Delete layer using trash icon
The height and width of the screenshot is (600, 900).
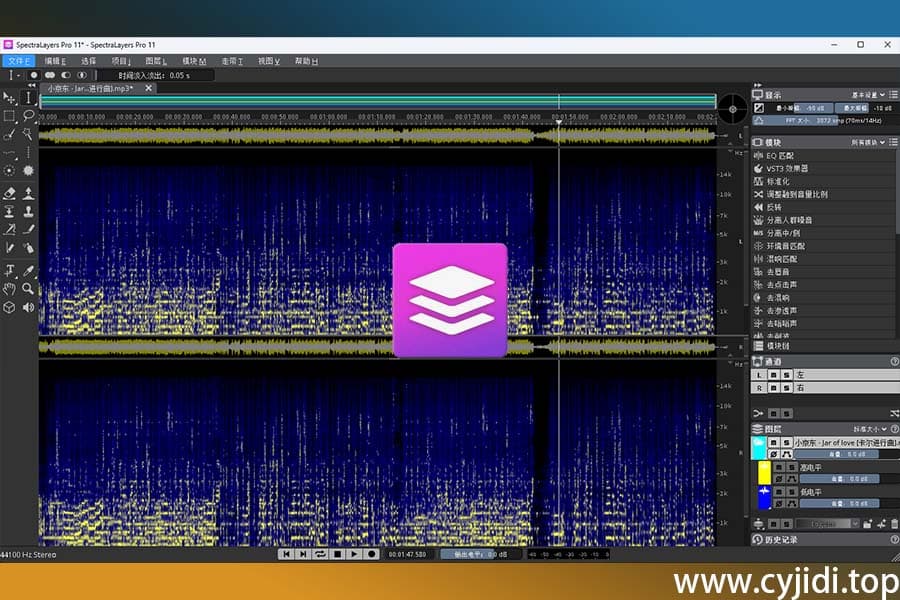895,524
